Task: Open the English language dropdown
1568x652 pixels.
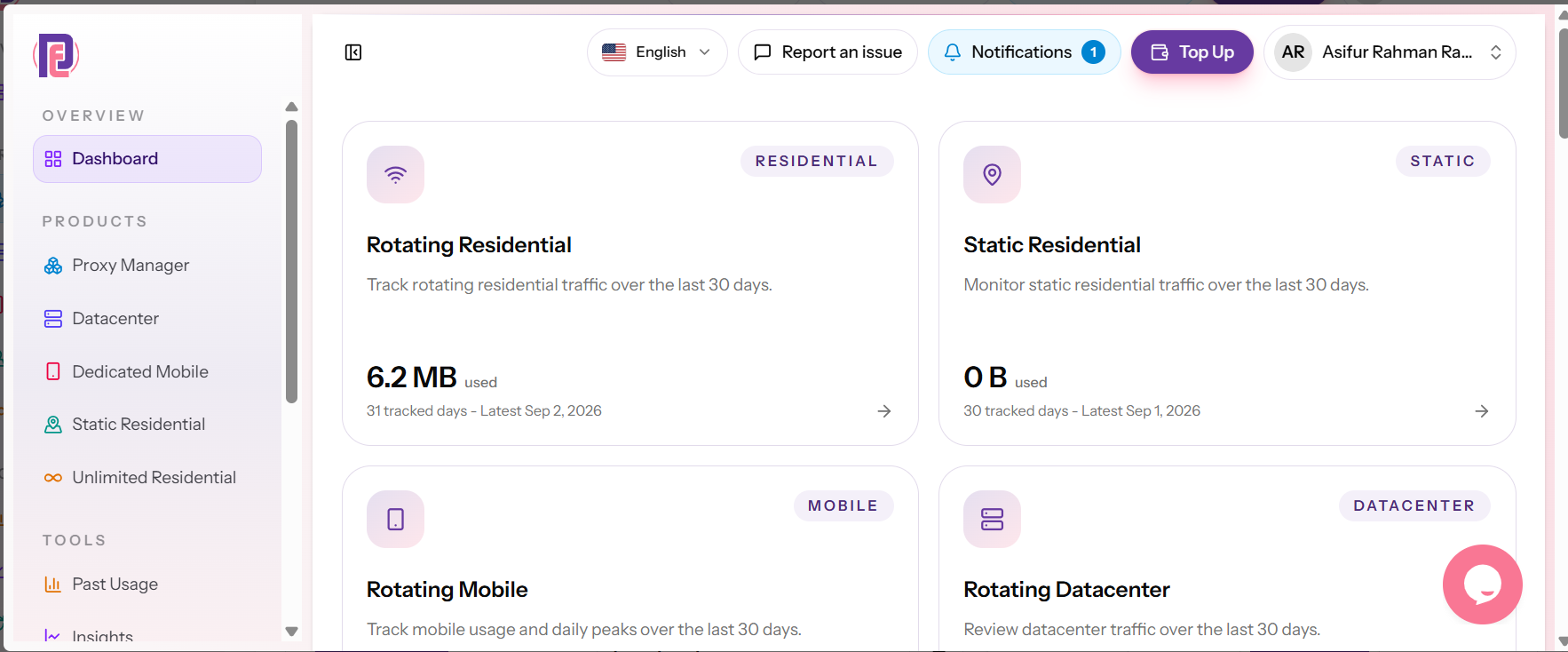Action: click(657, 52)
